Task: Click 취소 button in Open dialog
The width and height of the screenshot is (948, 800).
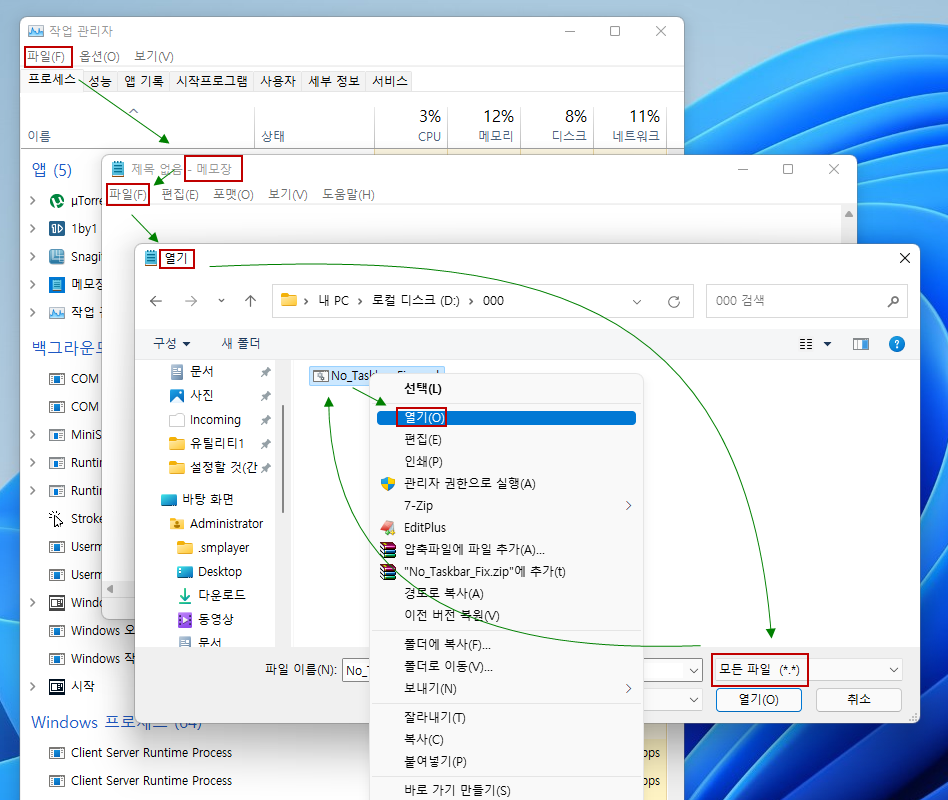Action: pos(859,700)
